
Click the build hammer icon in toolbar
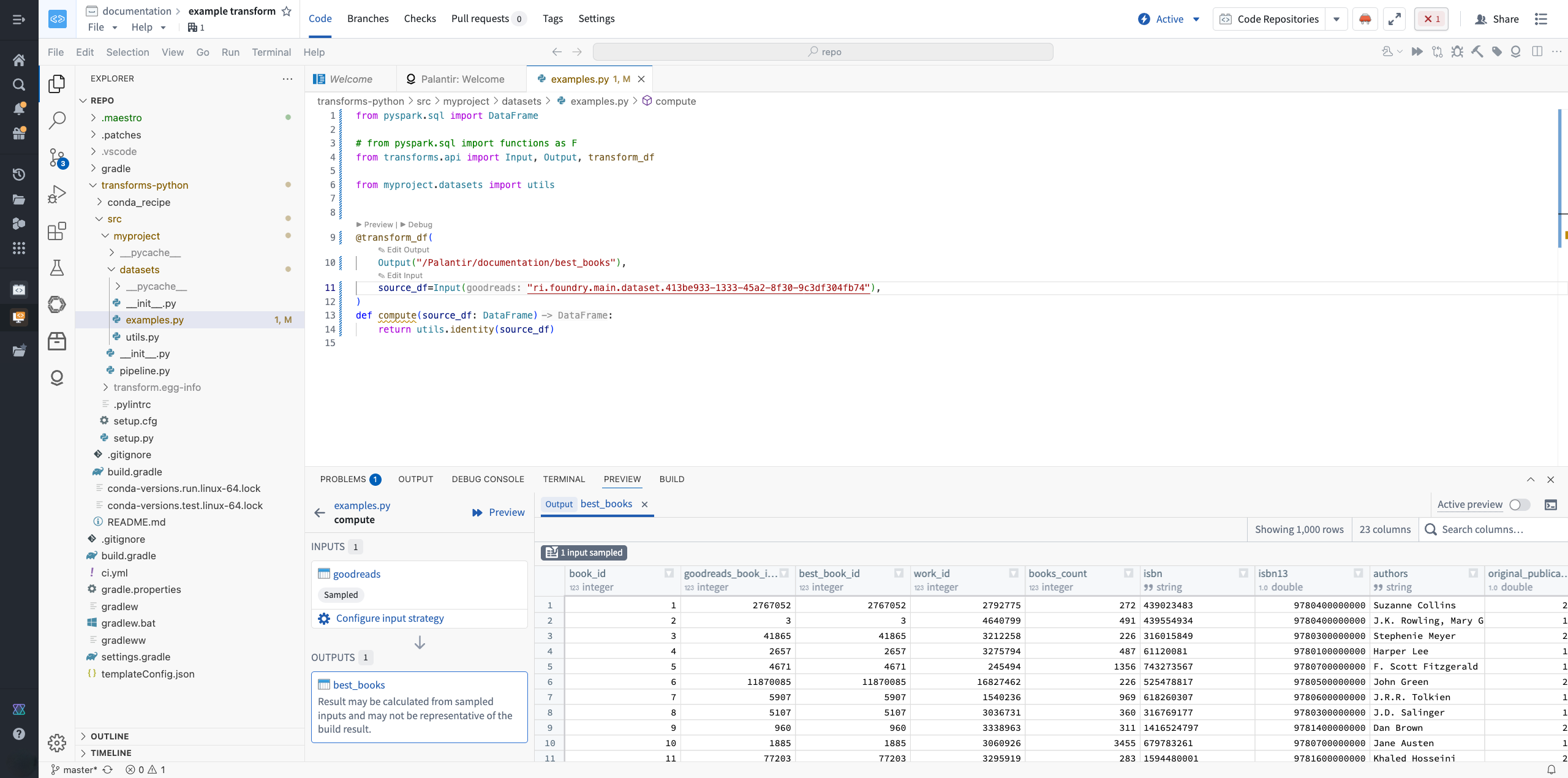(1477, 51)
